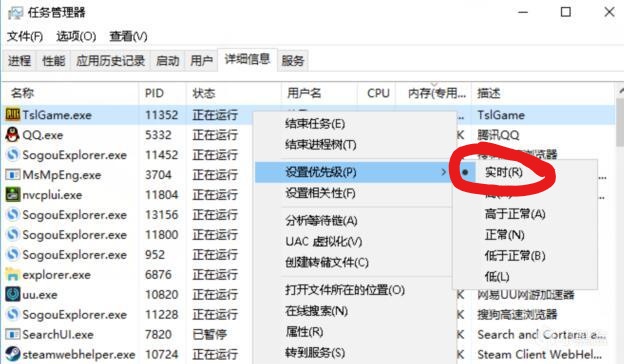Sort by the 描述 column header

(543, 93)
